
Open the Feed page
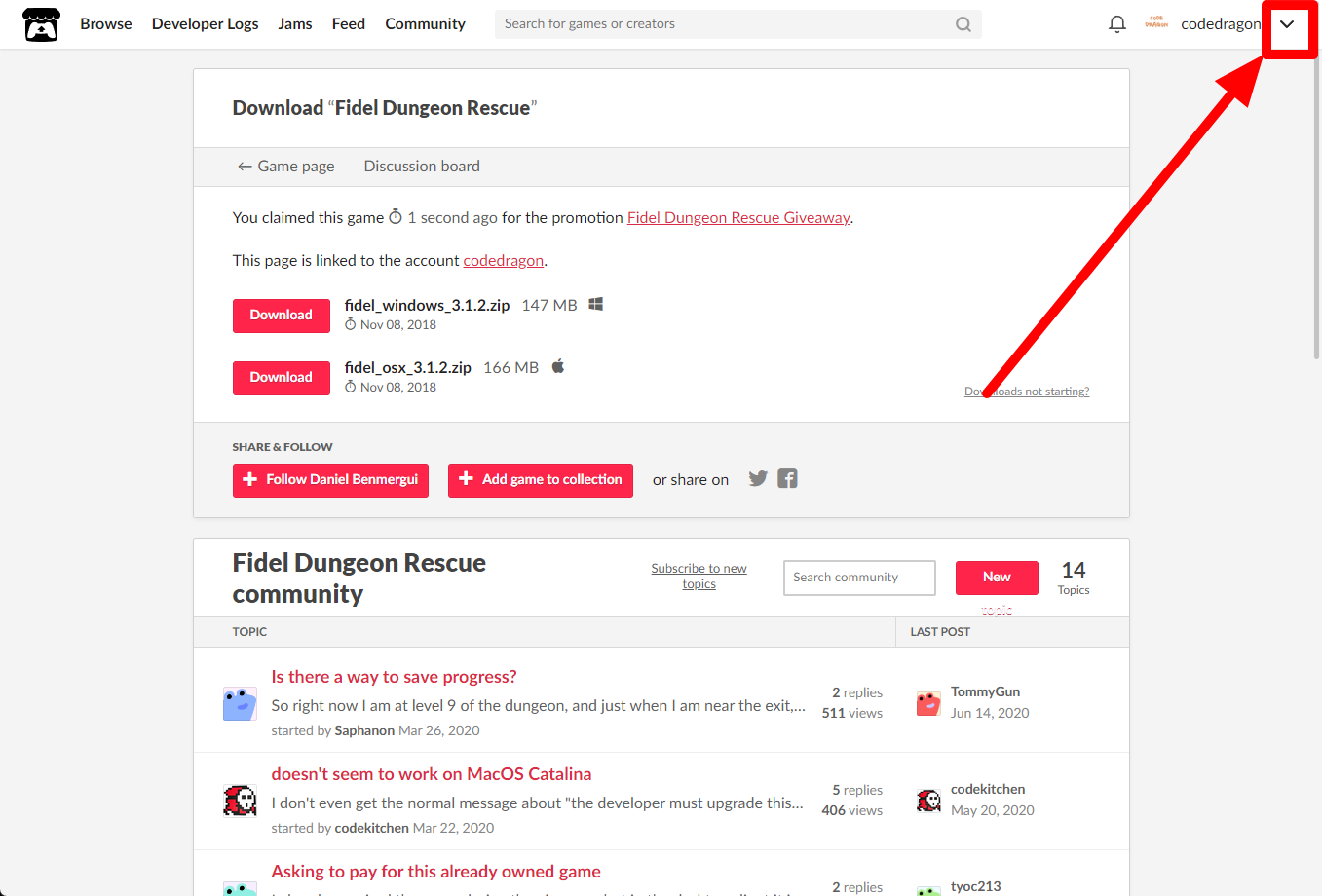click(x=348, y=24)
